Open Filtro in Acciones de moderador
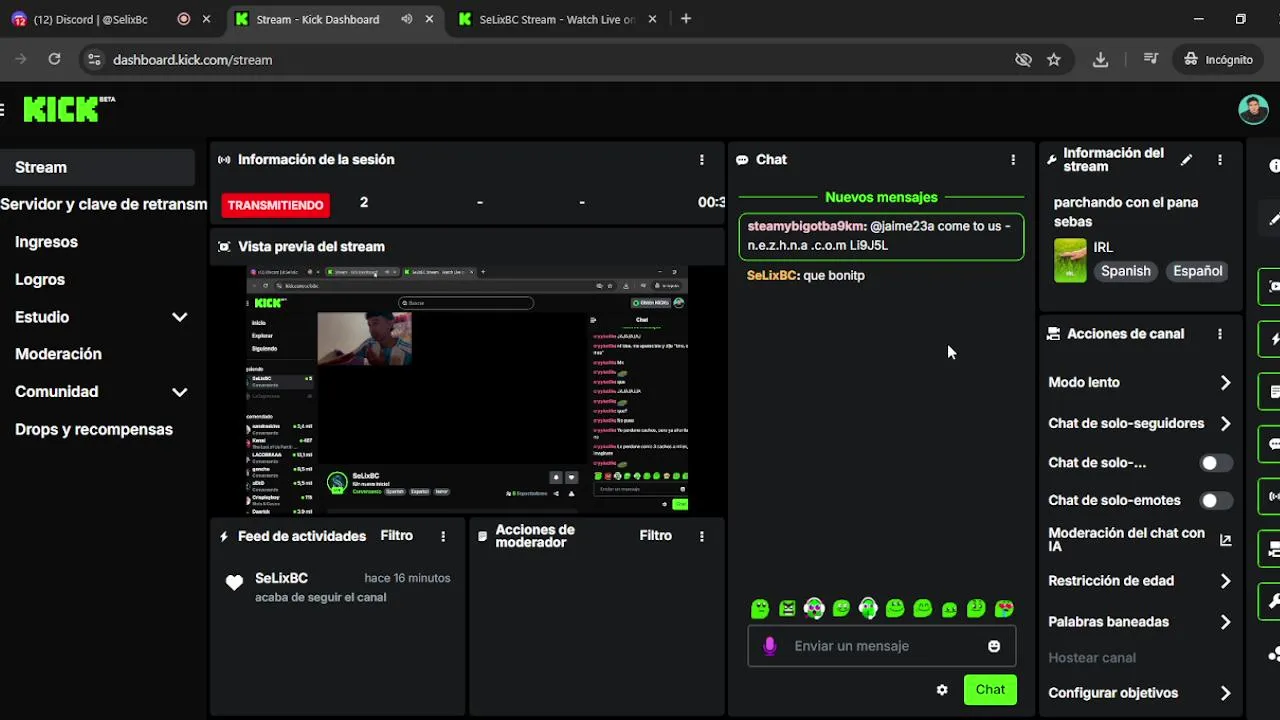1280x720 pixels. 656,536
